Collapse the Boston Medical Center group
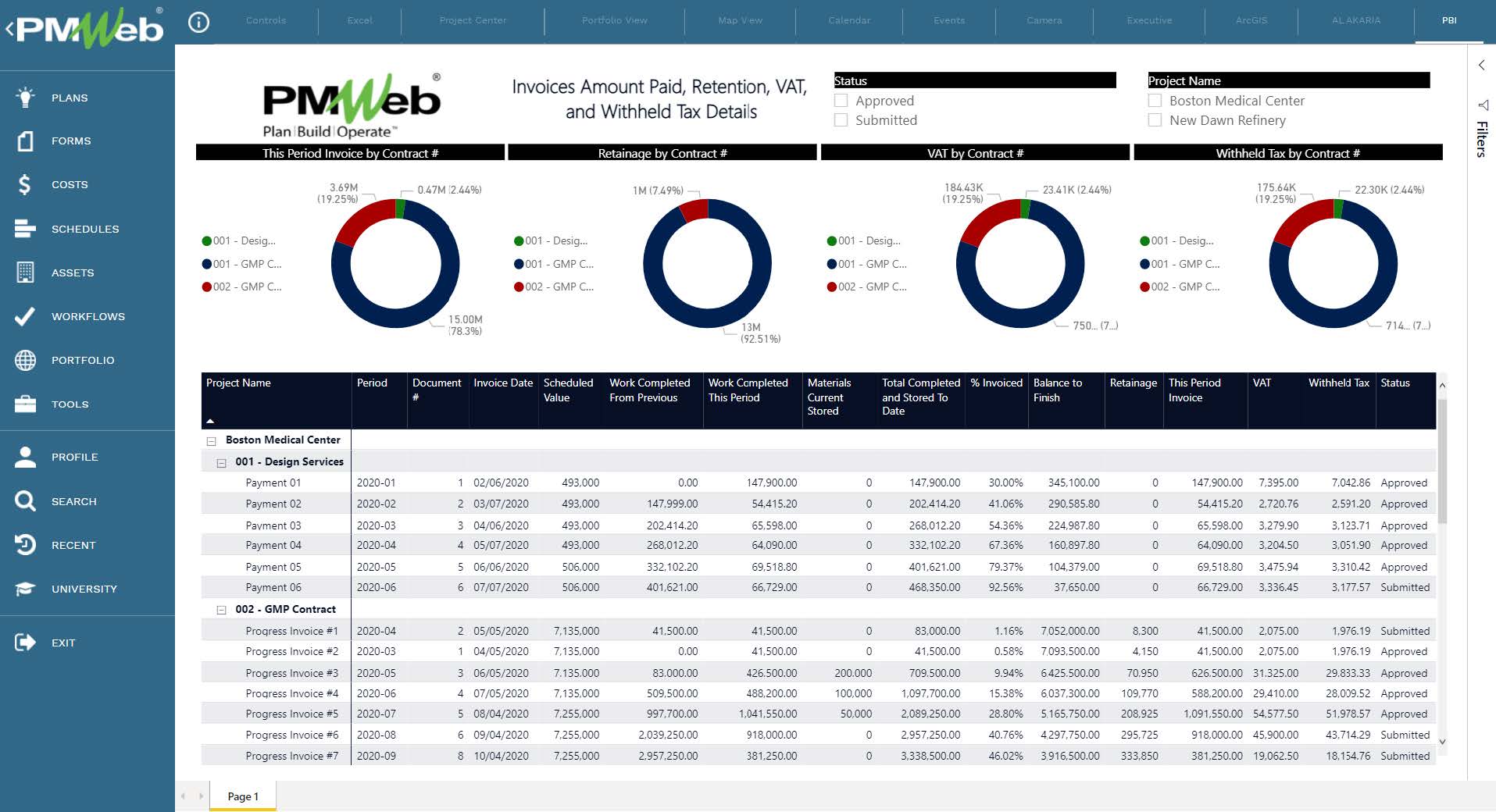This screenshot has height=812, width=1496. point(211,440)
